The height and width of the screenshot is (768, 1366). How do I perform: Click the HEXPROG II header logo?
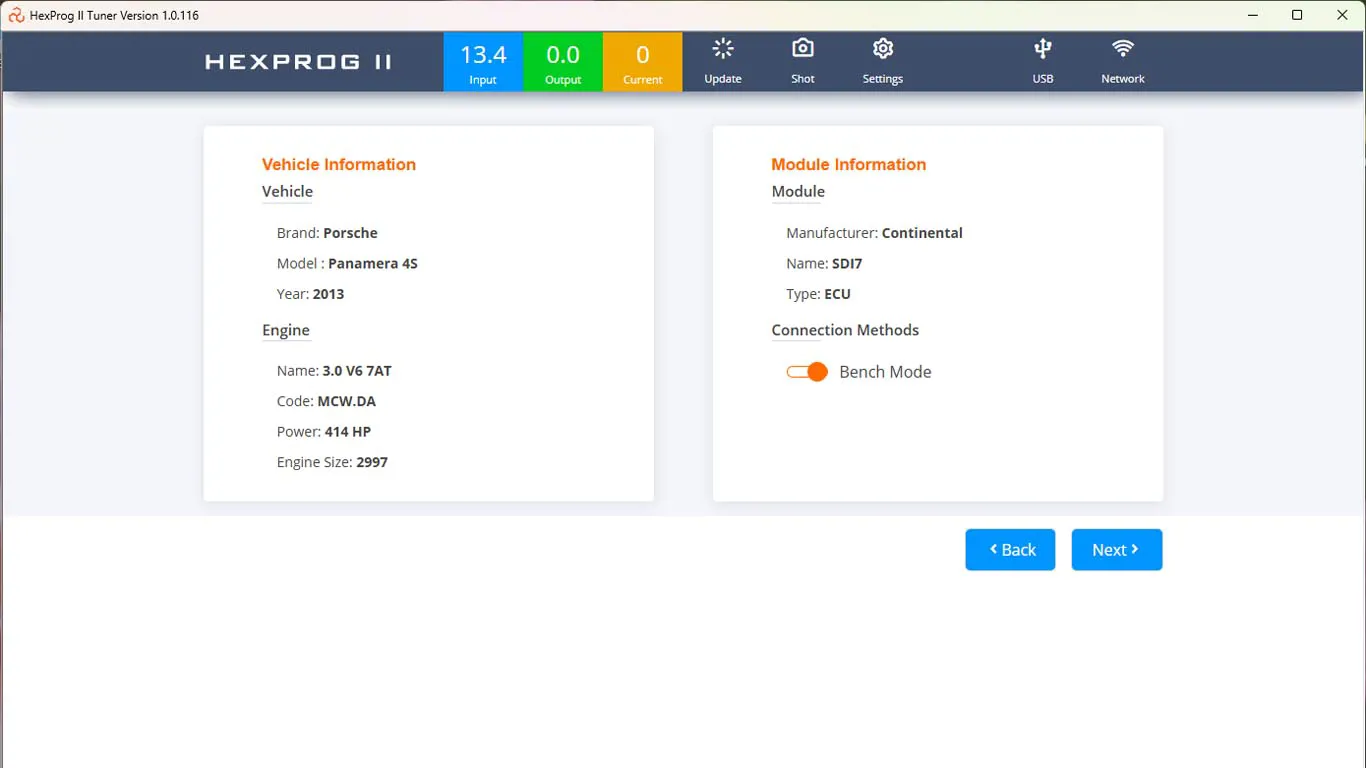299,62
